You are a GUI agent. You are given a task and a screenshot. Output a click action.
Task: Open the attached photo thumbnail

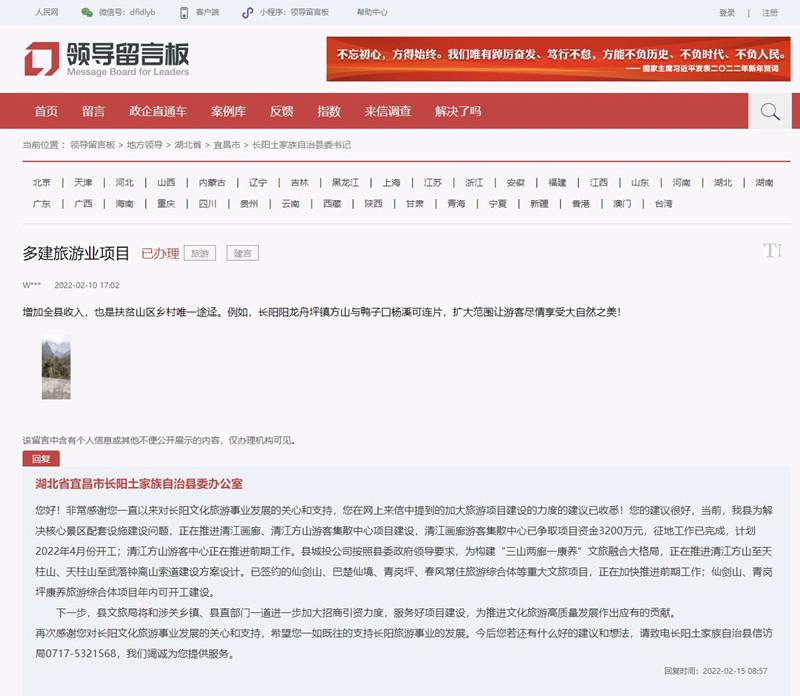point(56,368)
